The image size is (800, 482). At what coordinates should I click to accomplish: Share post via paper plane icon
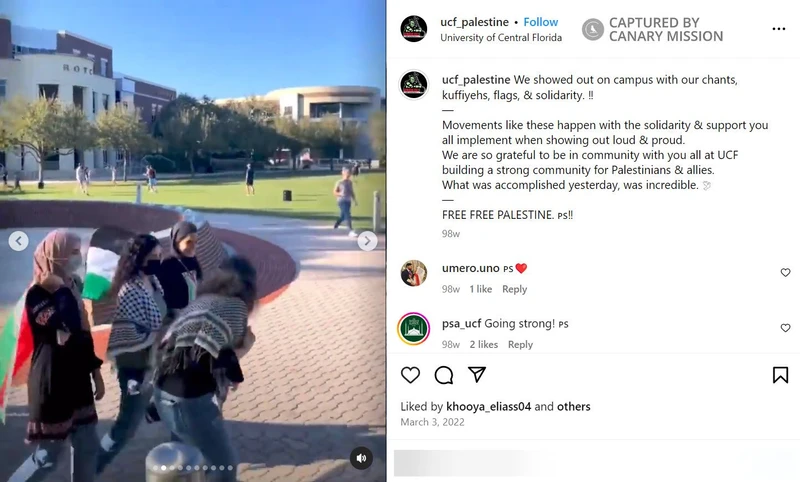(477, 374)
